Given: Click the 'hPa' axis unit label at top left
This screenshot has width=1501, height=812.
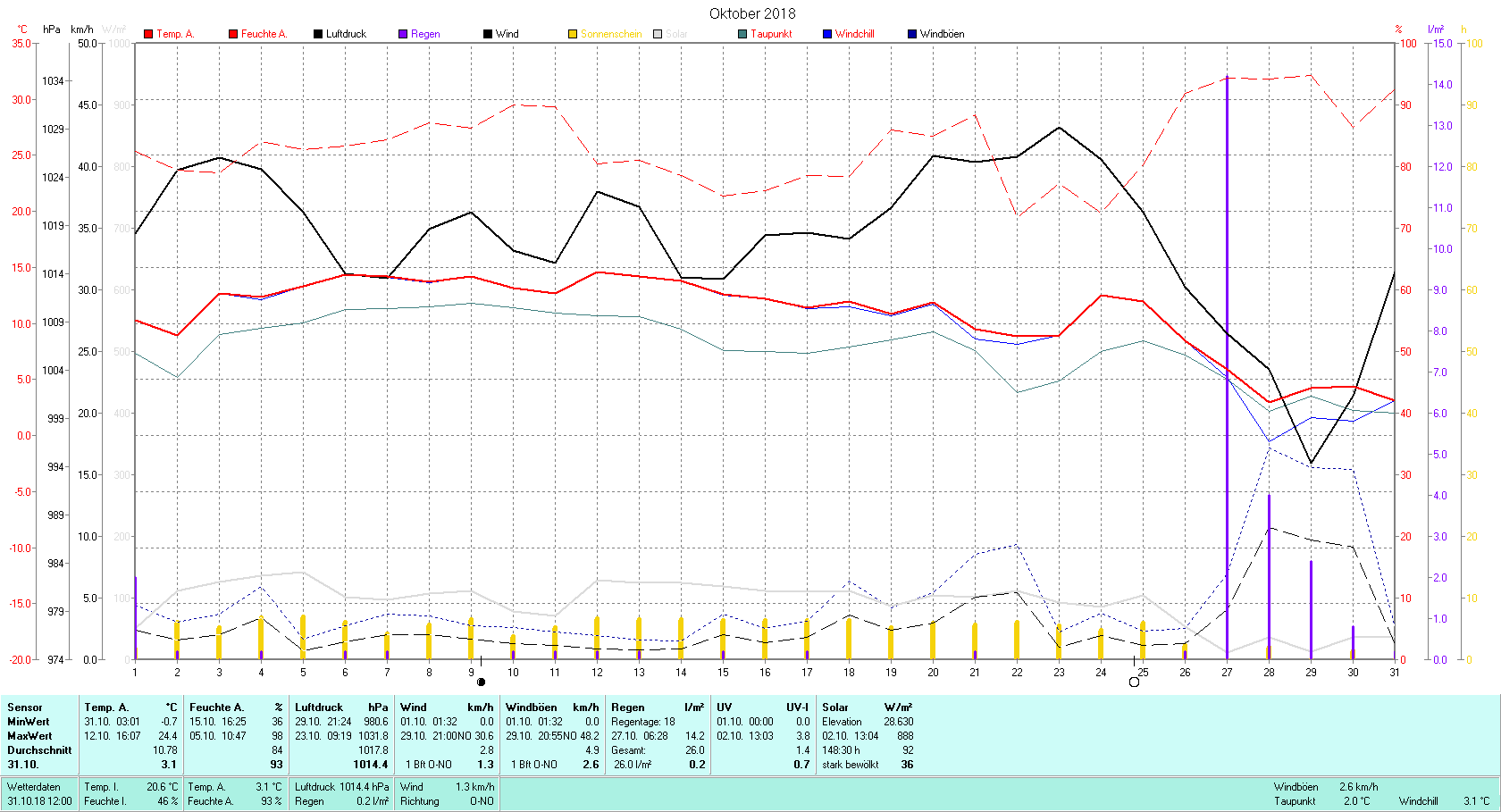Looking at the screenshot, I should [x=52, y=29].
